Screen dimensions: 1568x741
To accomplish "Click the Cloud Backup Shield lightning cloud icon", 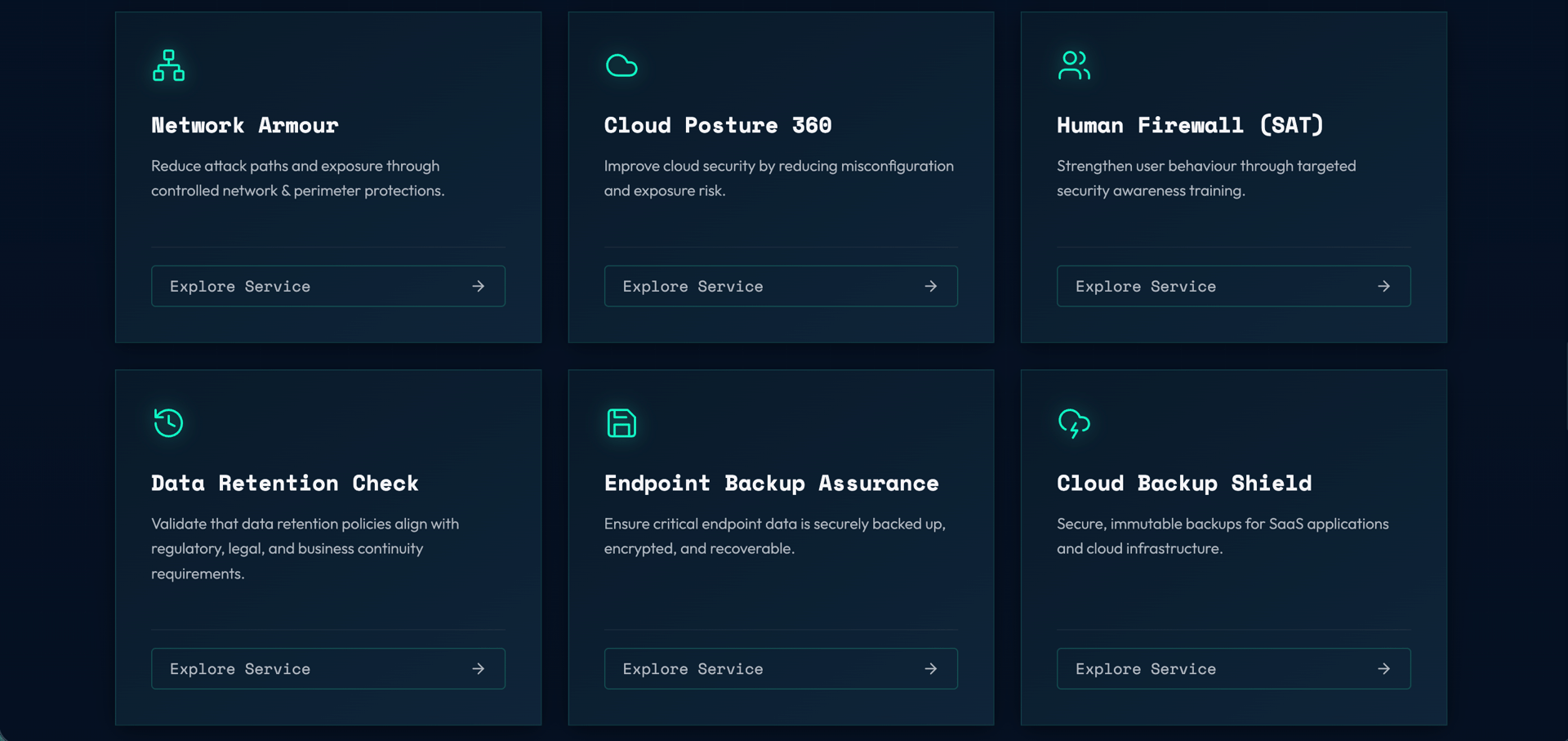I will (1074, 423).
